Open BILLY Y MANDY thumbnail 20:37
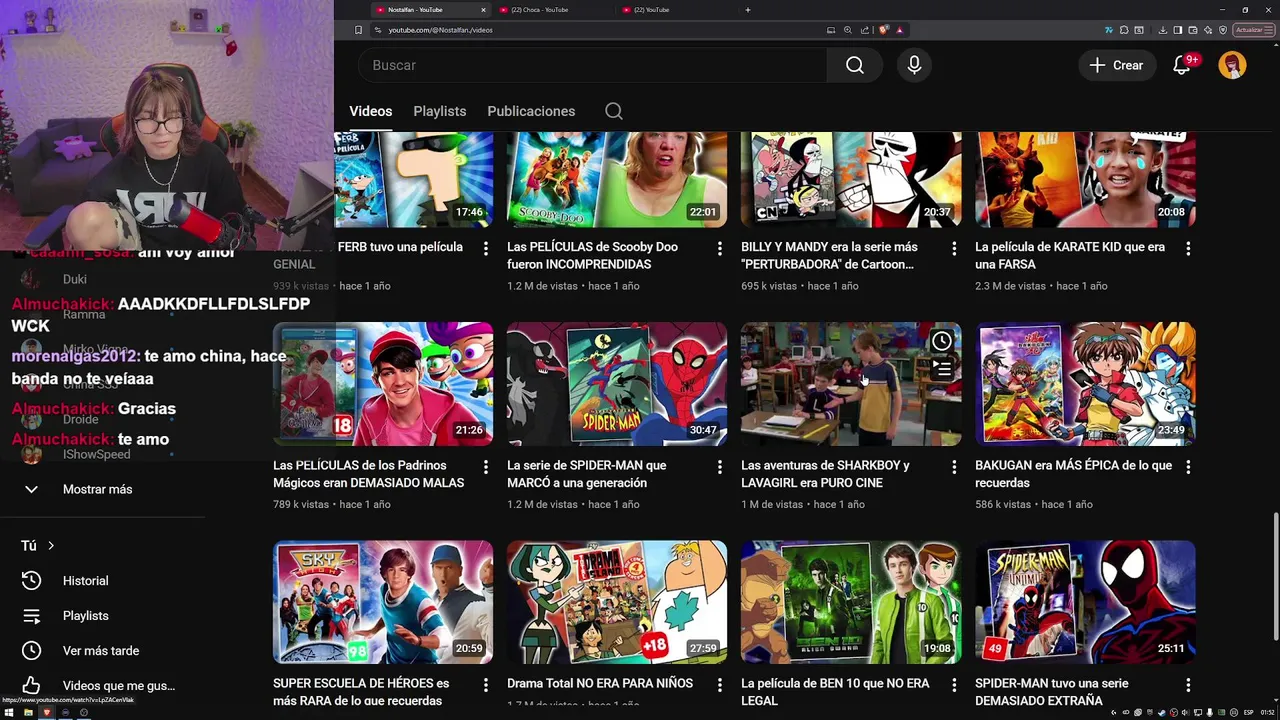Viewport: 1280px width, 720px height. tap(851, 180)
